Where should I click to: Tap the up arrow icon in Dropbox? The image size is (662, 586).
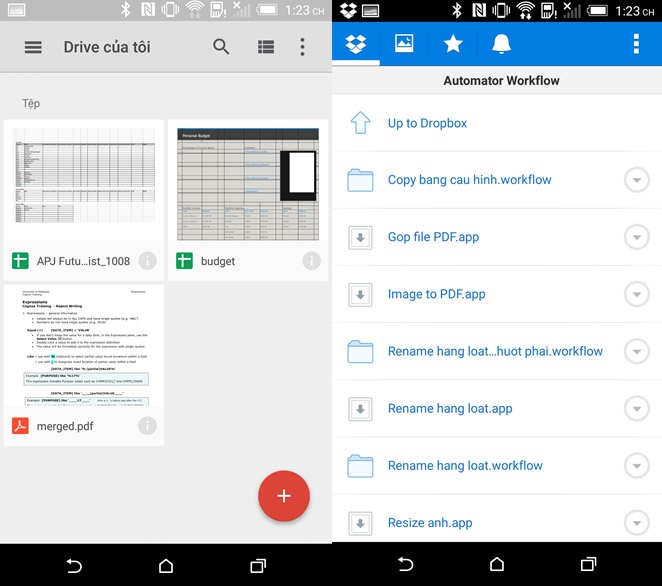tap(360, 123)
